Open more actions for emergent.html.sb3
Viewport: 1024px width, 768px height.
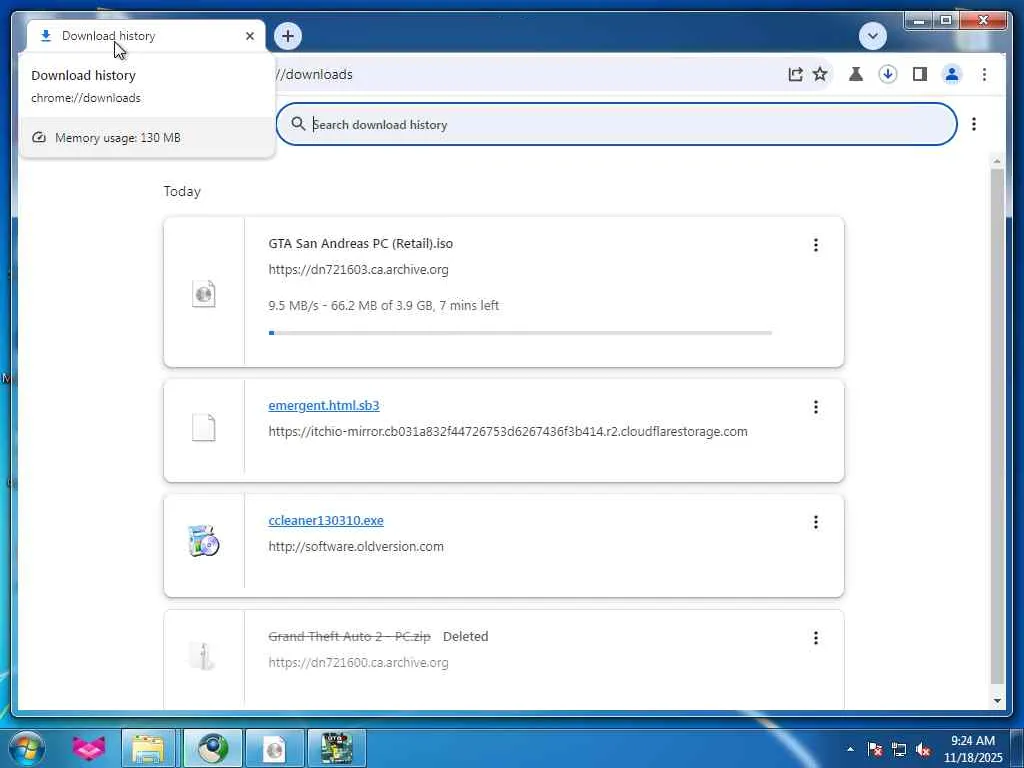pyautogui.click(x=816, y=408)
